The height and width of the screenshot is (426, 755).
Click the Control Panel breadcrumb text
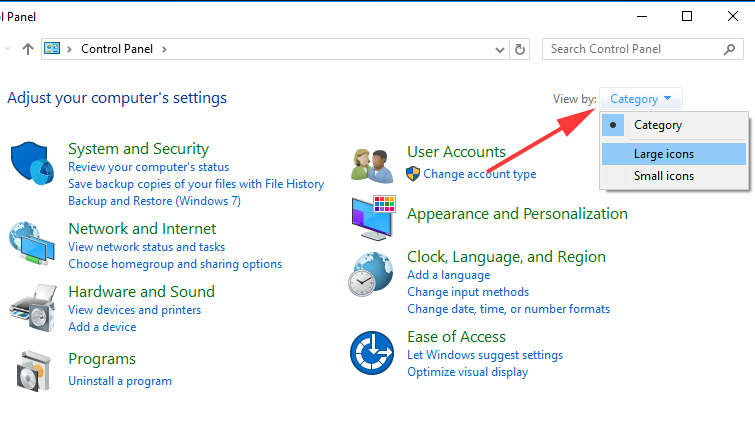(x=117, y=49)
